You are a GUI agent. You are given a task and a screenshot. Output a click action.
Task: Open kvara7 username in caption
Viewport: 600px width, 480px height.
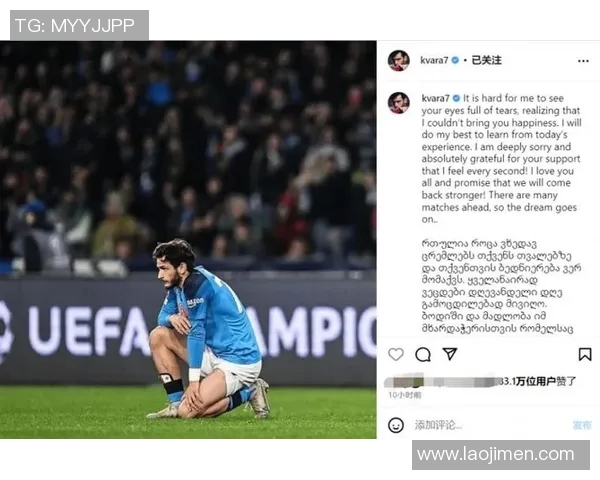click(435, 98)
